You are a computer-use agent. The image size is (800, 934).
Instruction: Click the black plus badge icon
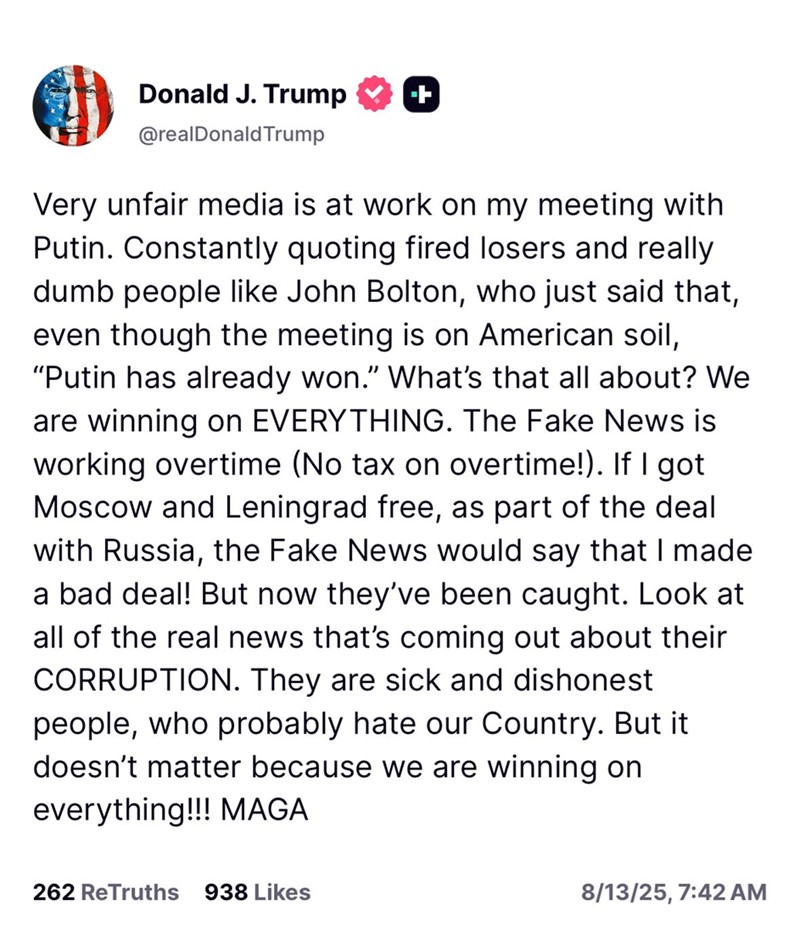coord(421,94)
